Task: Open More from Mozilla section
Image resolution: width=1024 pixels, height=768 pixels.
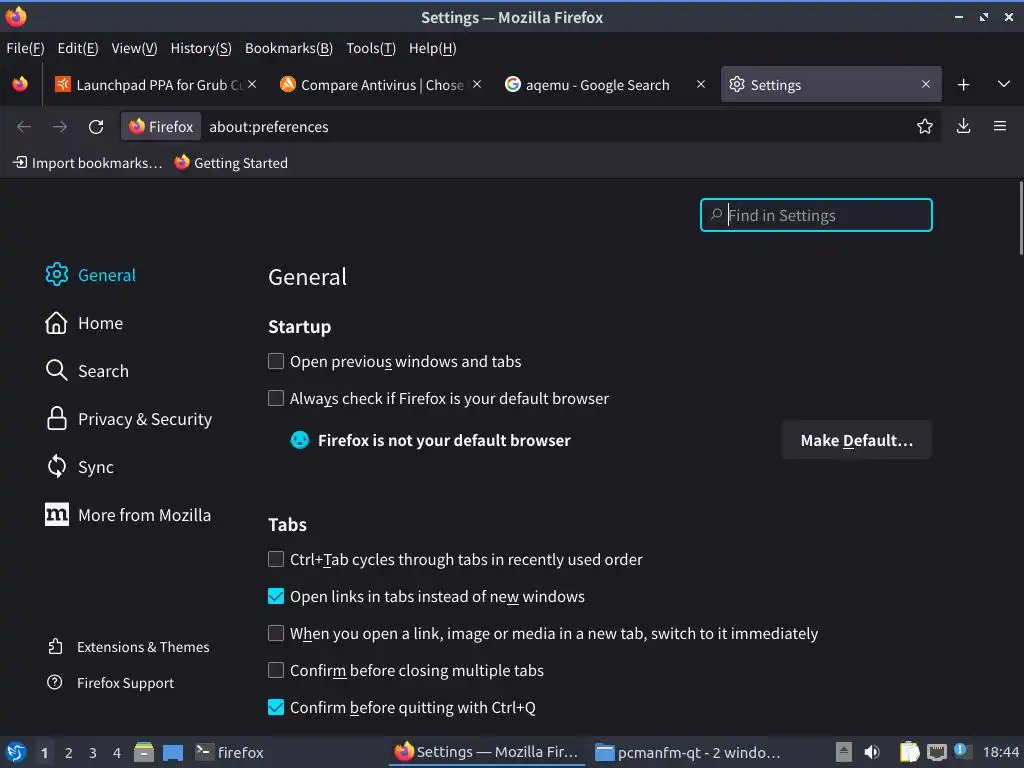Action: pyautogui.click(x=128, y=515)
